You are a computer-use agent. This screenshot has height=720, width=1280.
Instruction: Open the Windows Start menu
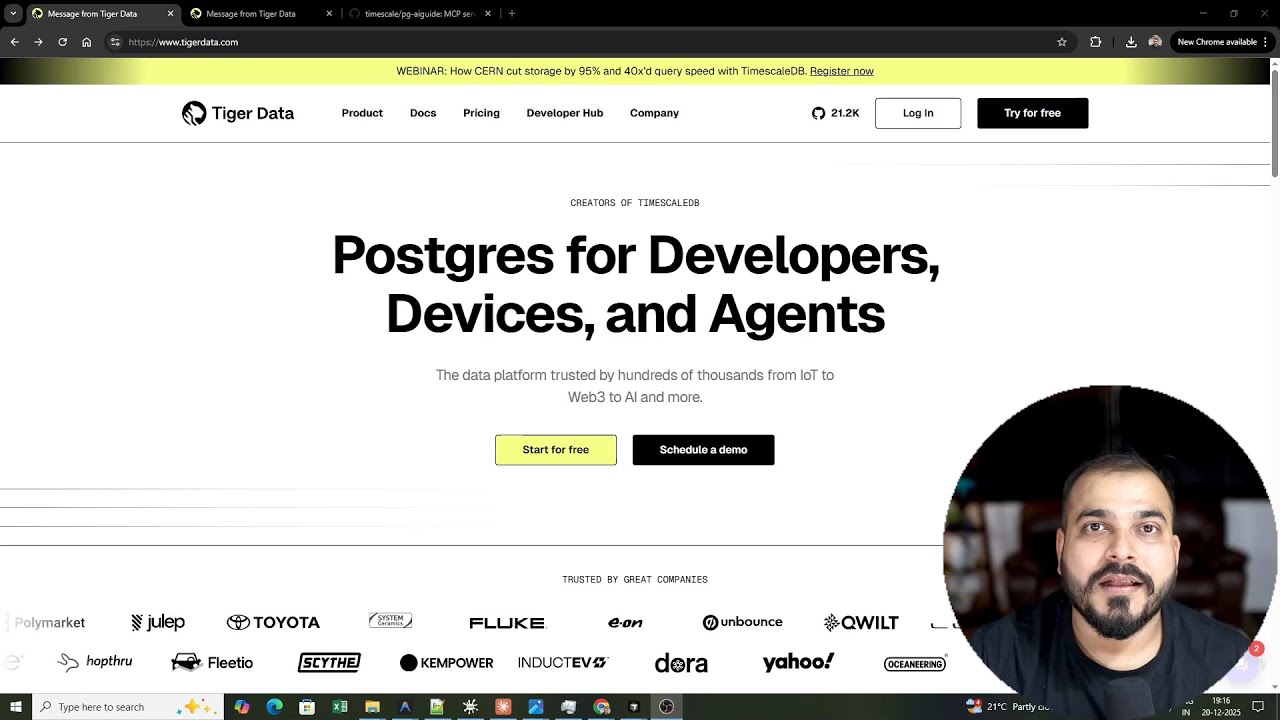click(x=15, y=707)
